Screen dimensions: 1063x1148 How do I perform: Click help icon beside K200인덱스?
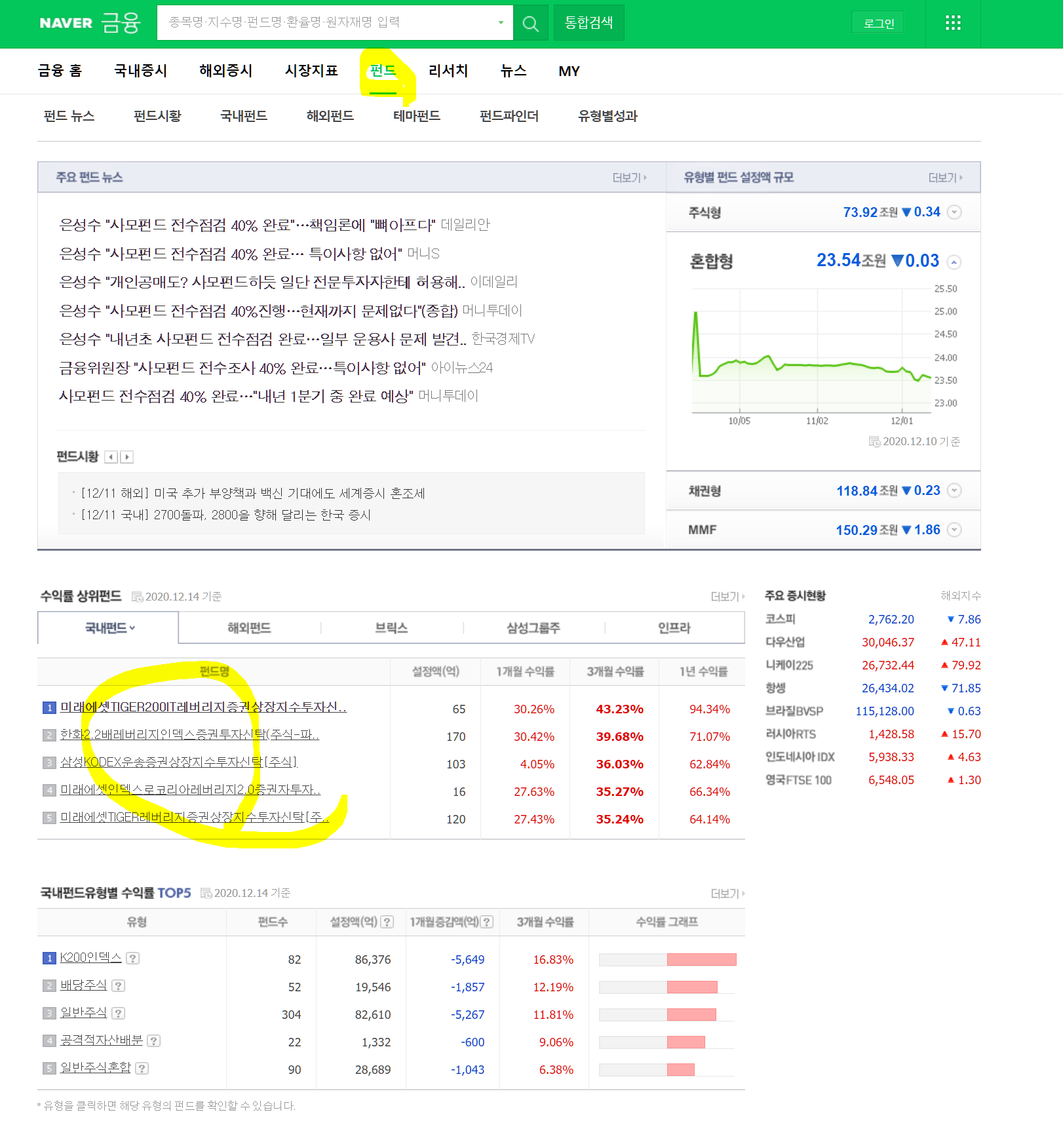click(132, 959)
